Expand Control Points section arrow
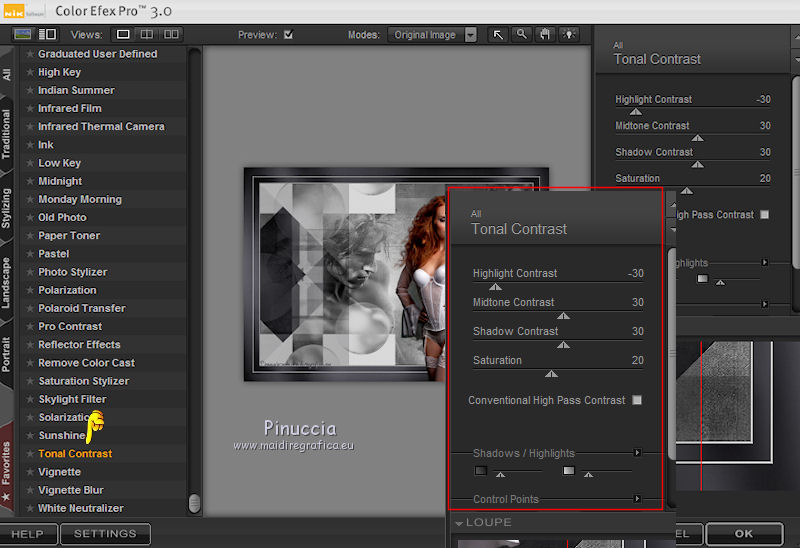The height and width of the screenshot is (548, 800). pyautogui.click(x=638, y=499)
